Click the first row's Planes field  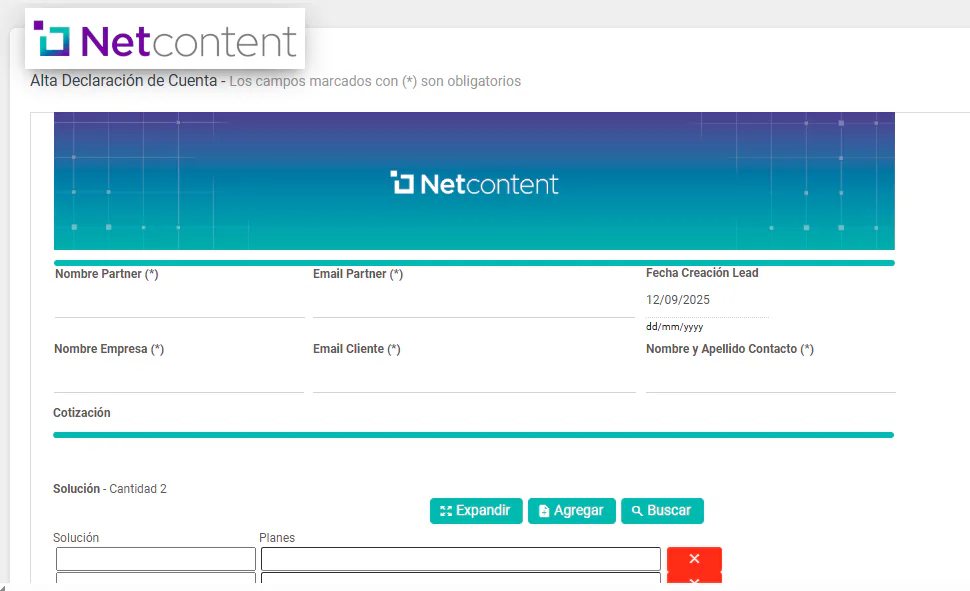pyautogui.click(x=461, y=559)
